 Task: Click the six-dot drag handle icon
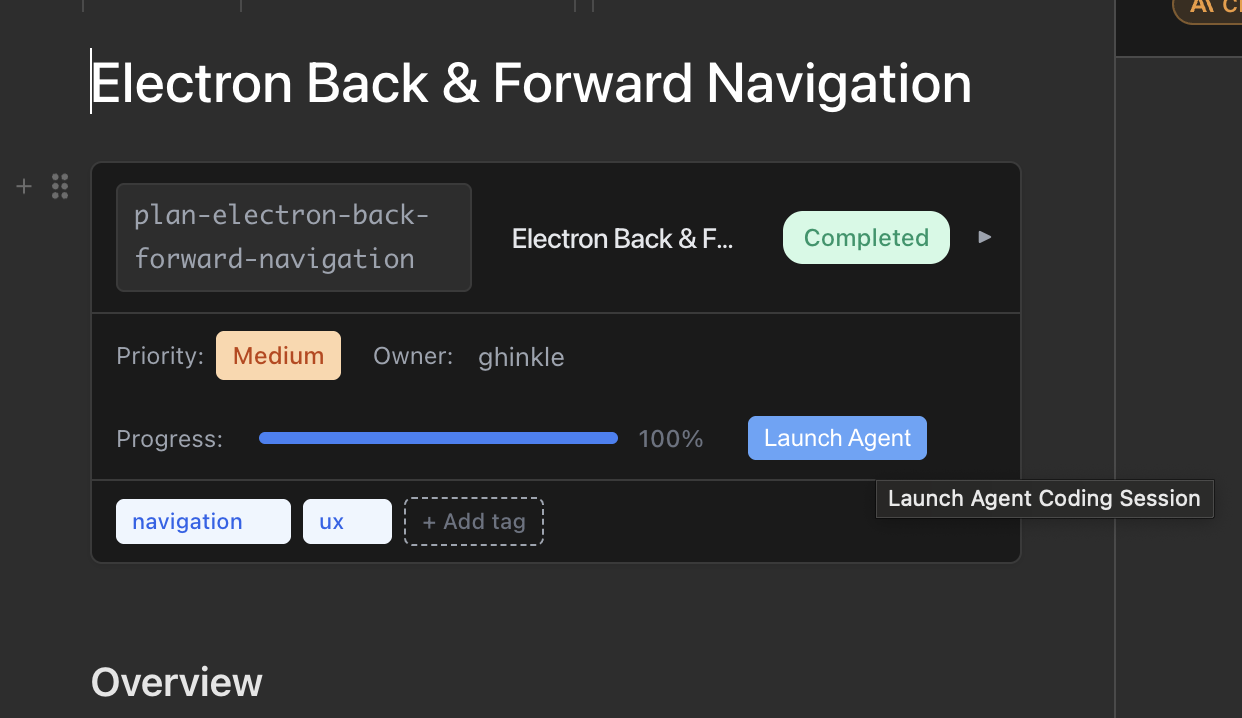pos(60,186)
